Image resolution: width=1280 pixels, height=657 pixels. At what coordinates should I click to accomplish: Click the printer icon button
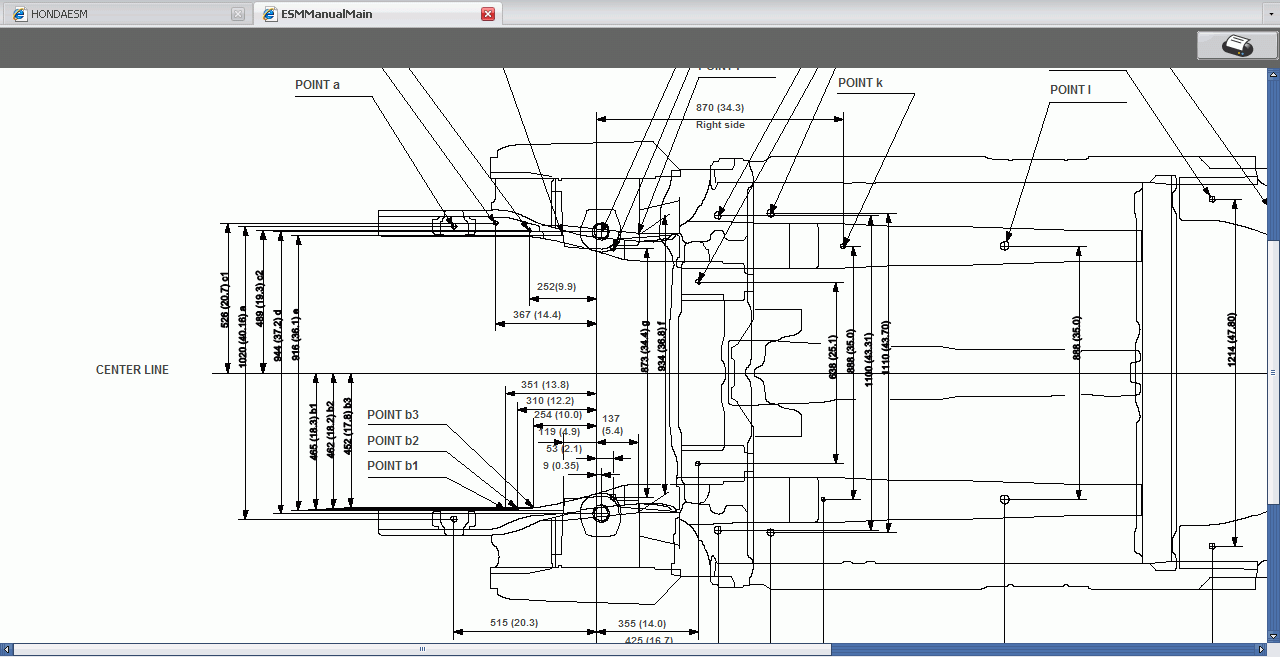[x=1237, y=46]
